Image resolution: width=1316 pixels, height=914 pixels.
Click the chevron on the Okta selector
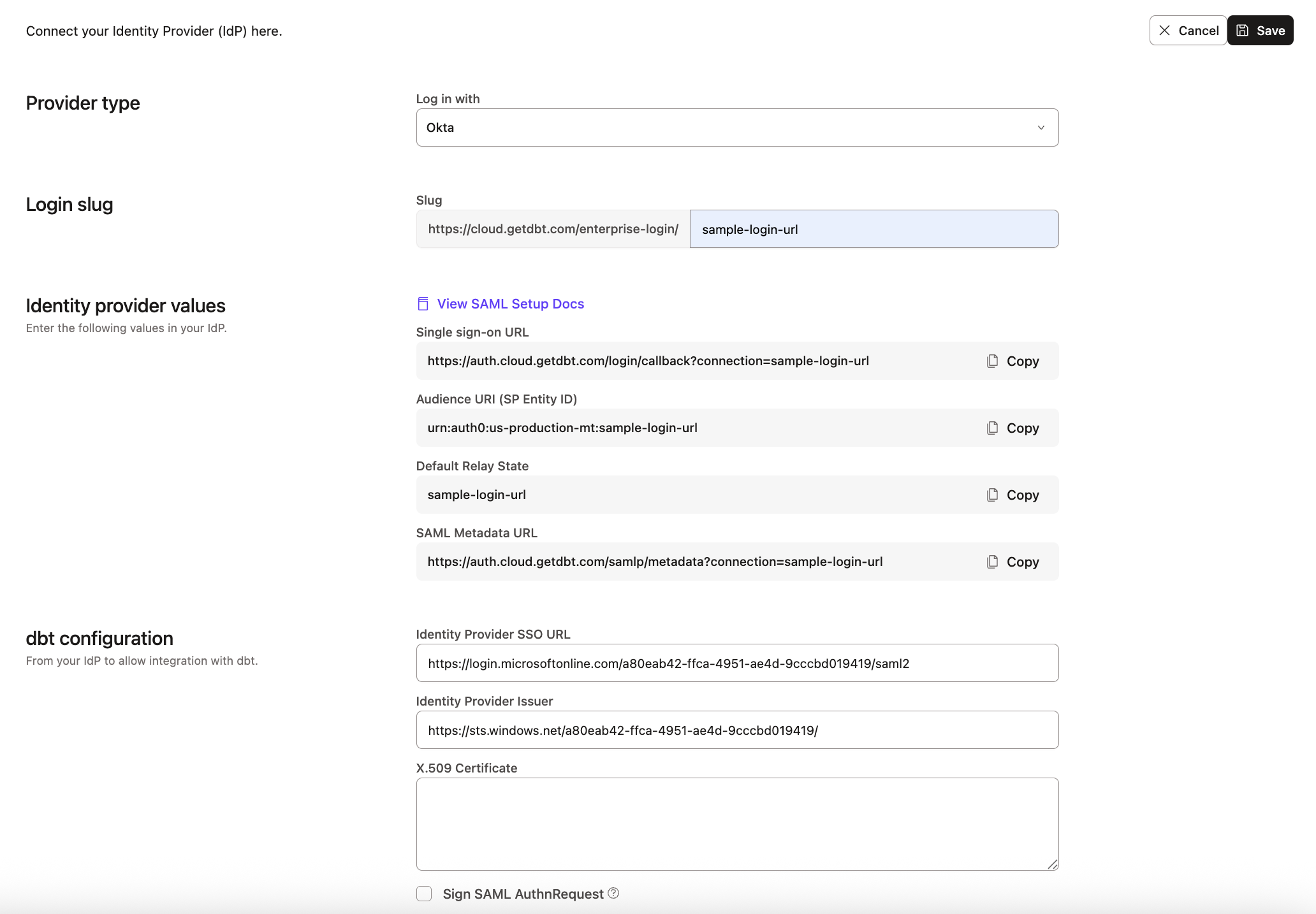coord(1041,127)
